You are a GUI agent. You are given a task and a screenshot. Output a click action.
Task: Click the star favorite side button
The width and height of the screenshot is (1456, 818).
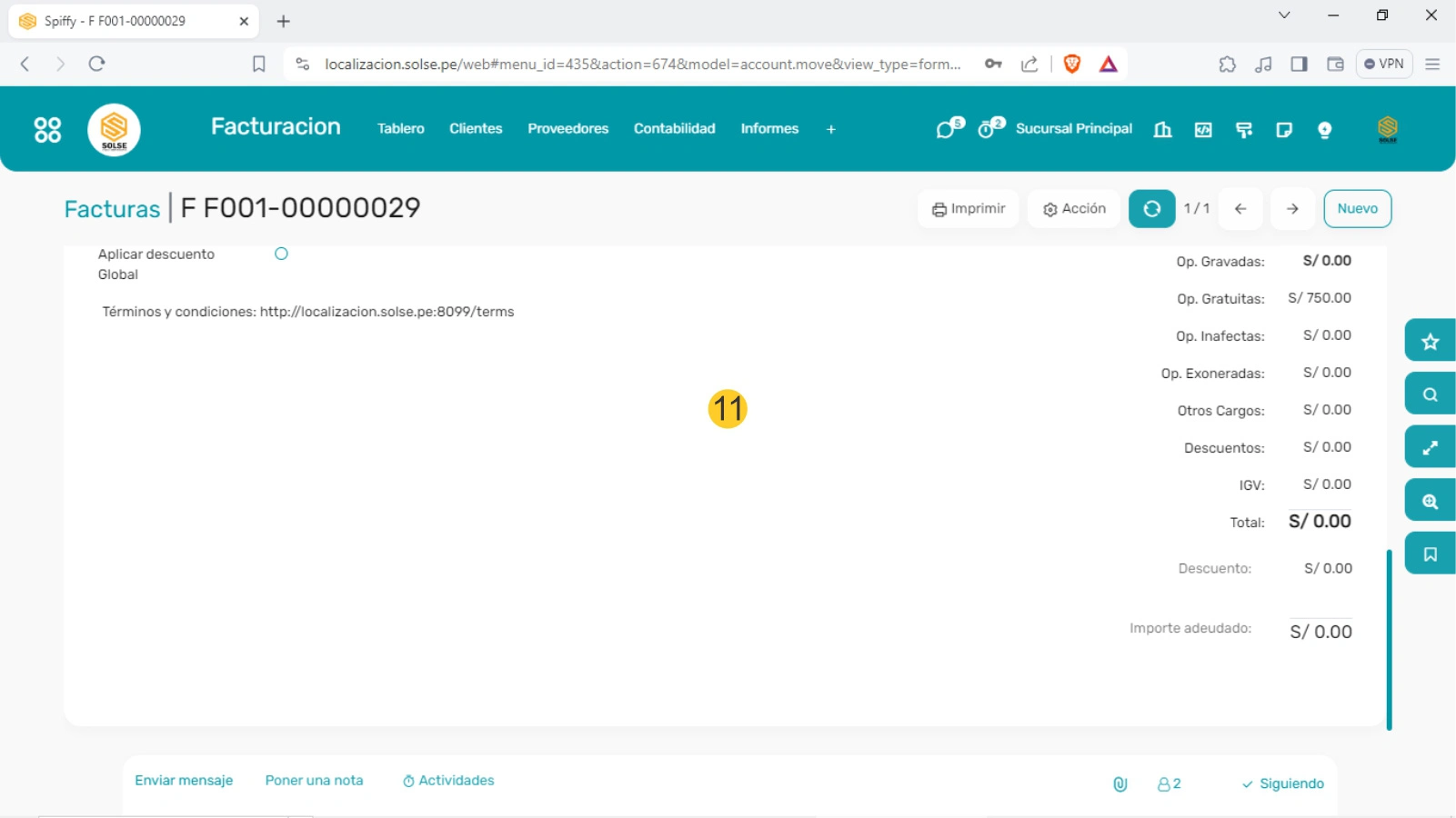pyautogui.click(x=1430, y=342)
